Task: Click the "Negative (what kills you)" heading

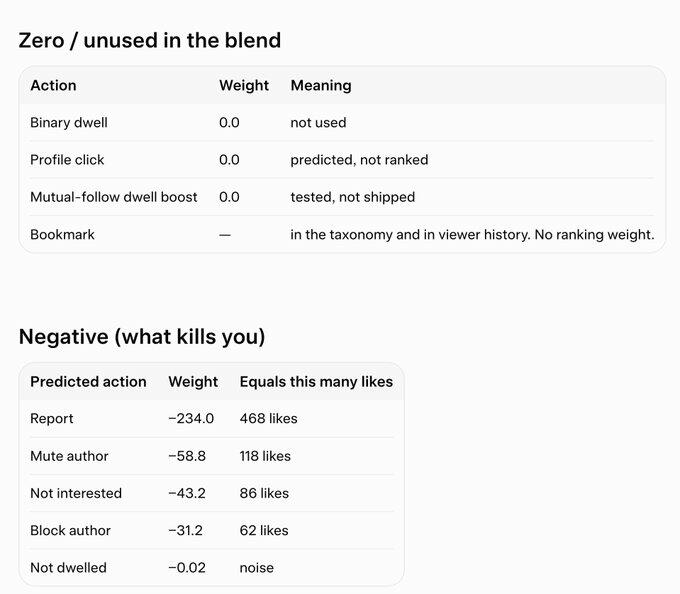Action: [x=142, y=337]
